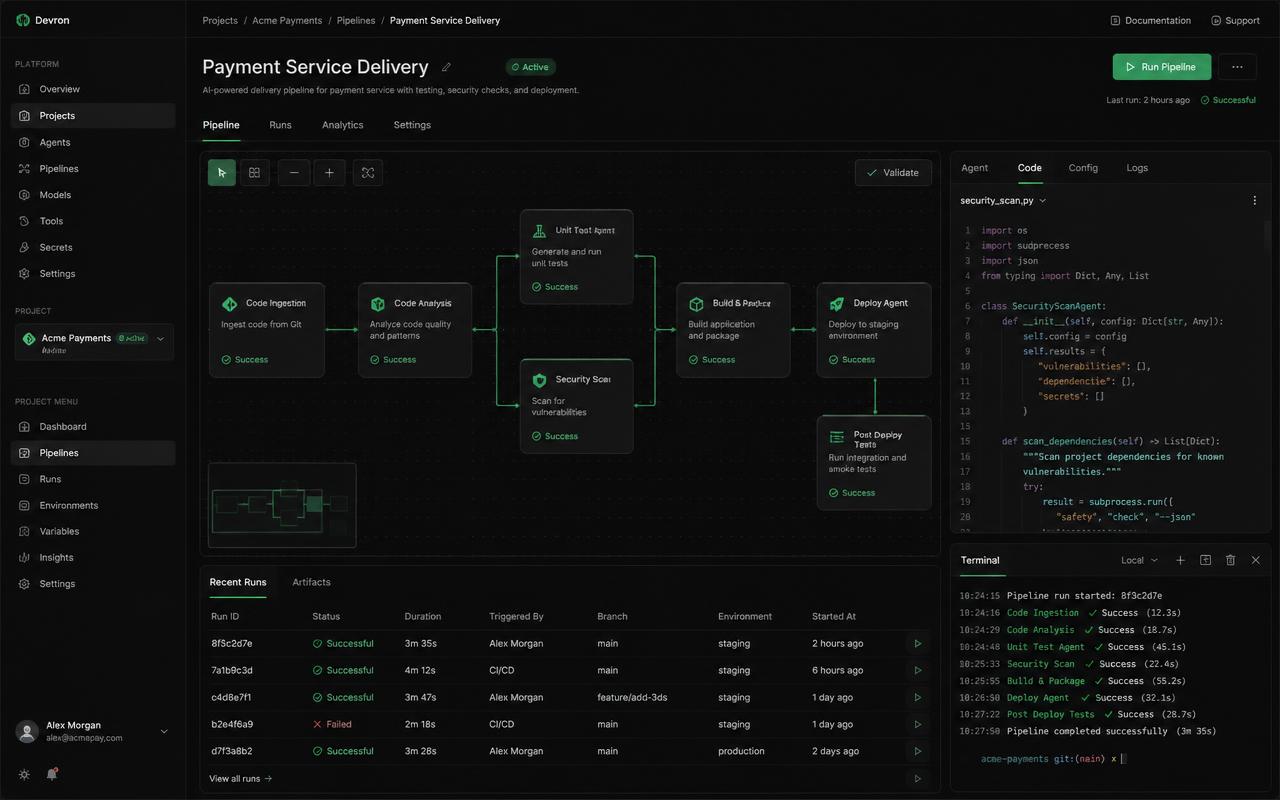Delete the terminal with trash icon
Screen dimensions: 1280x800
pyautogui.click(x=1231, y=560)
